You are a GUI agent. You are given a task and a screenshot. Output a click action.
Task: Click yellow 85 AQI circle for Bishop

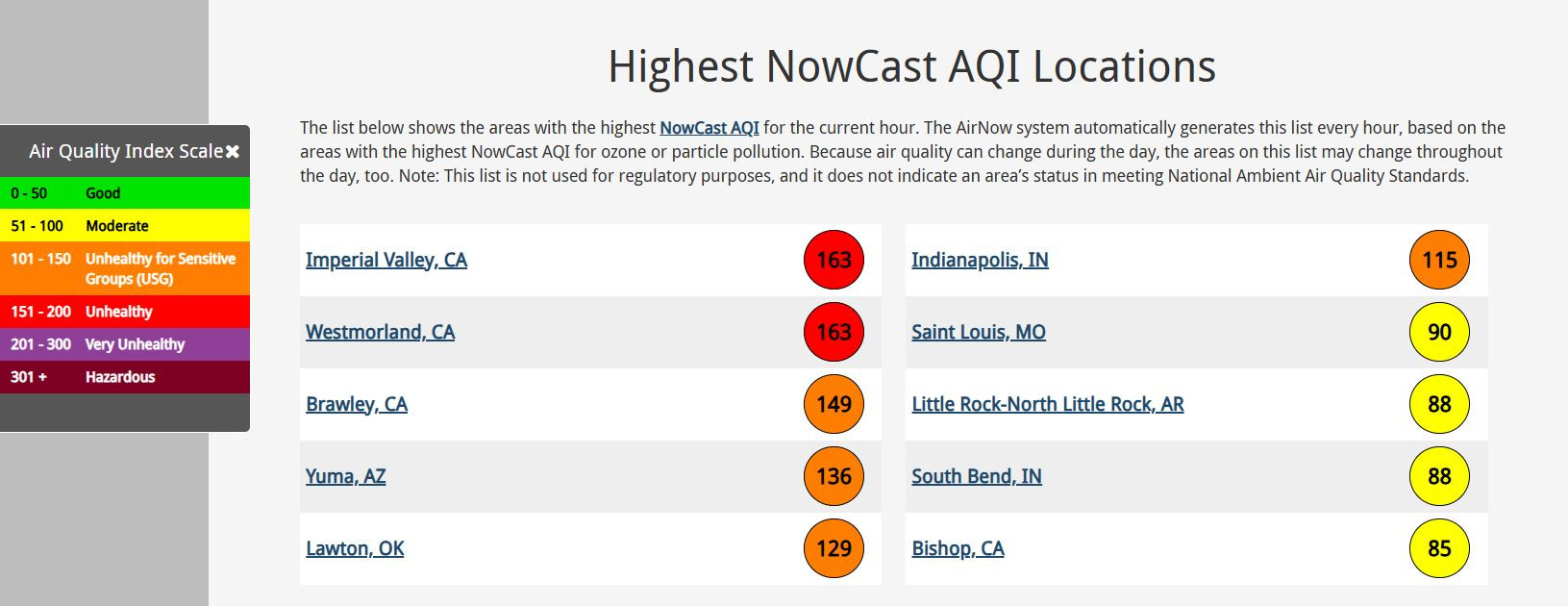click(1439, 548)
